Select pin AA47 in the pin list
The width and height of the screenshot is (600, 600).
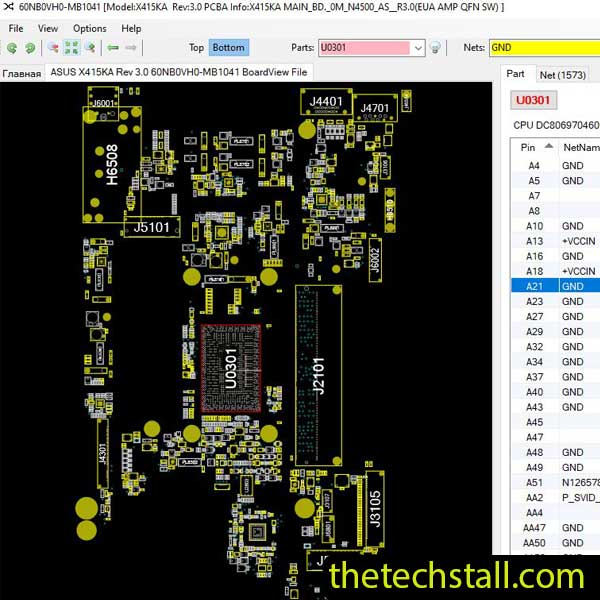point(534,528)
